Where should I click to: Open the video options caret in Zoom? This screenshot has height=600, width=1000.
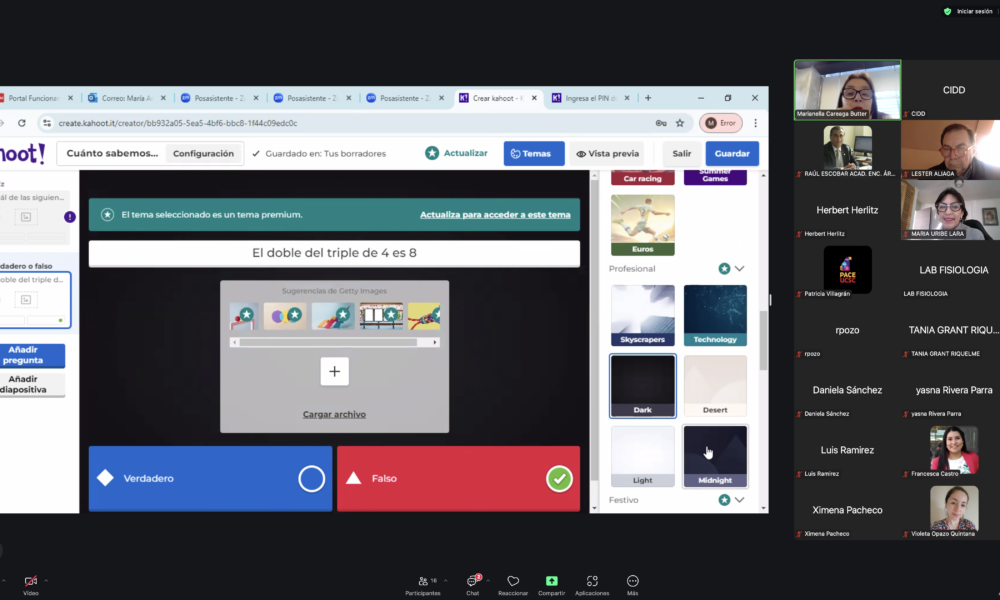coord(46,580)
